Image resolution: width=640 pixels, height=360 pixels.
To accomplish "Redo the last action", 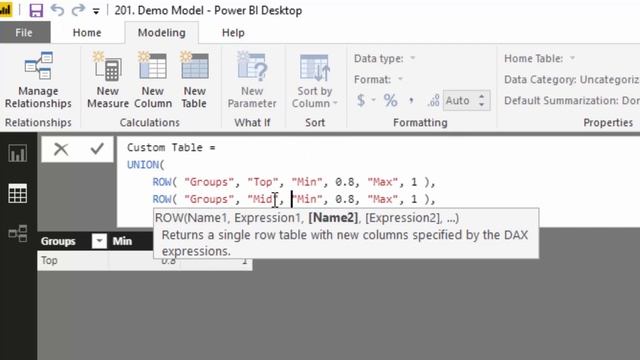I will 78,10.
